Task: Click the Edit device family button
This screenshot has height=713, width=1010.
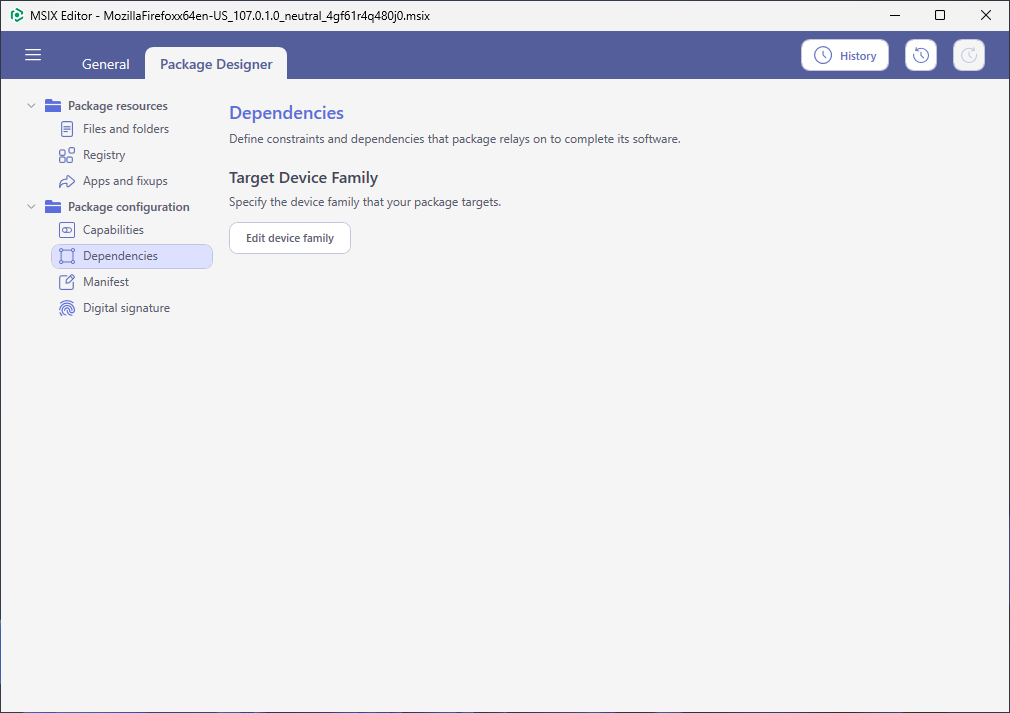Action: pos(290,238)
